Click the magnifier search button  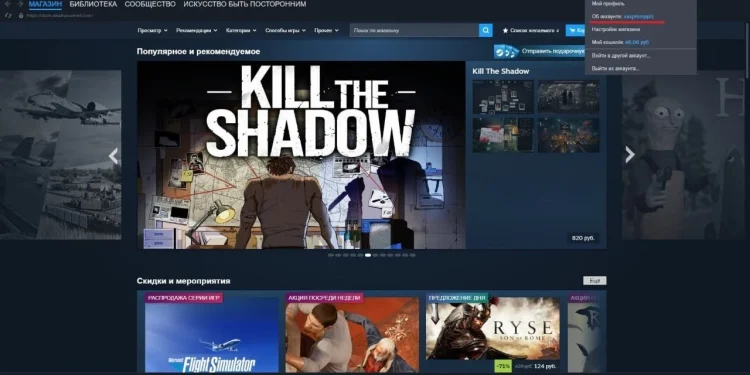(485, 30)
